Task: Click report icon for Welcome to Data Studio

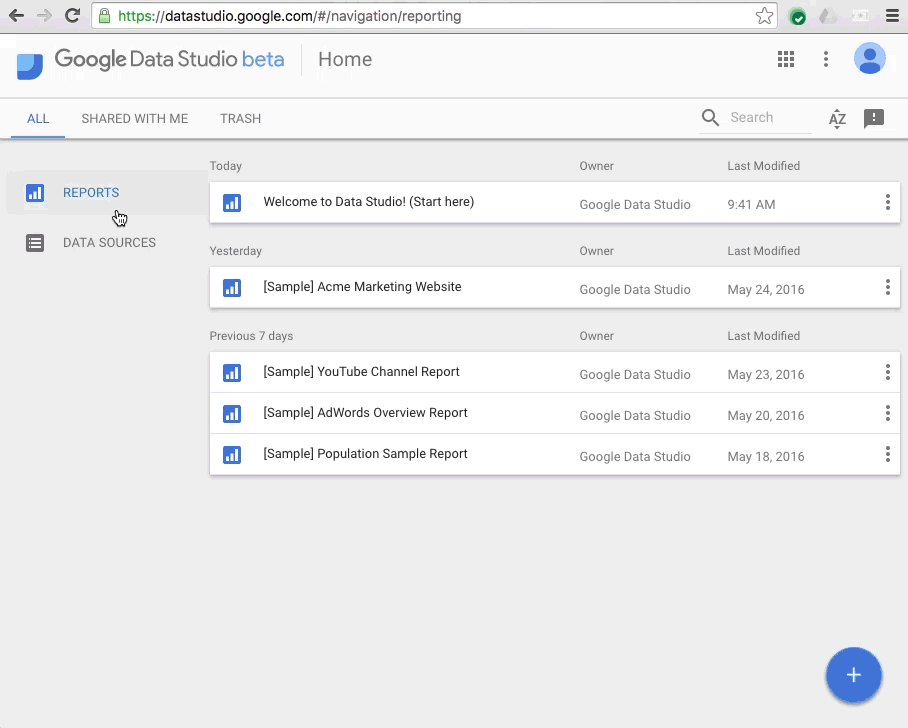Action: 232,203
